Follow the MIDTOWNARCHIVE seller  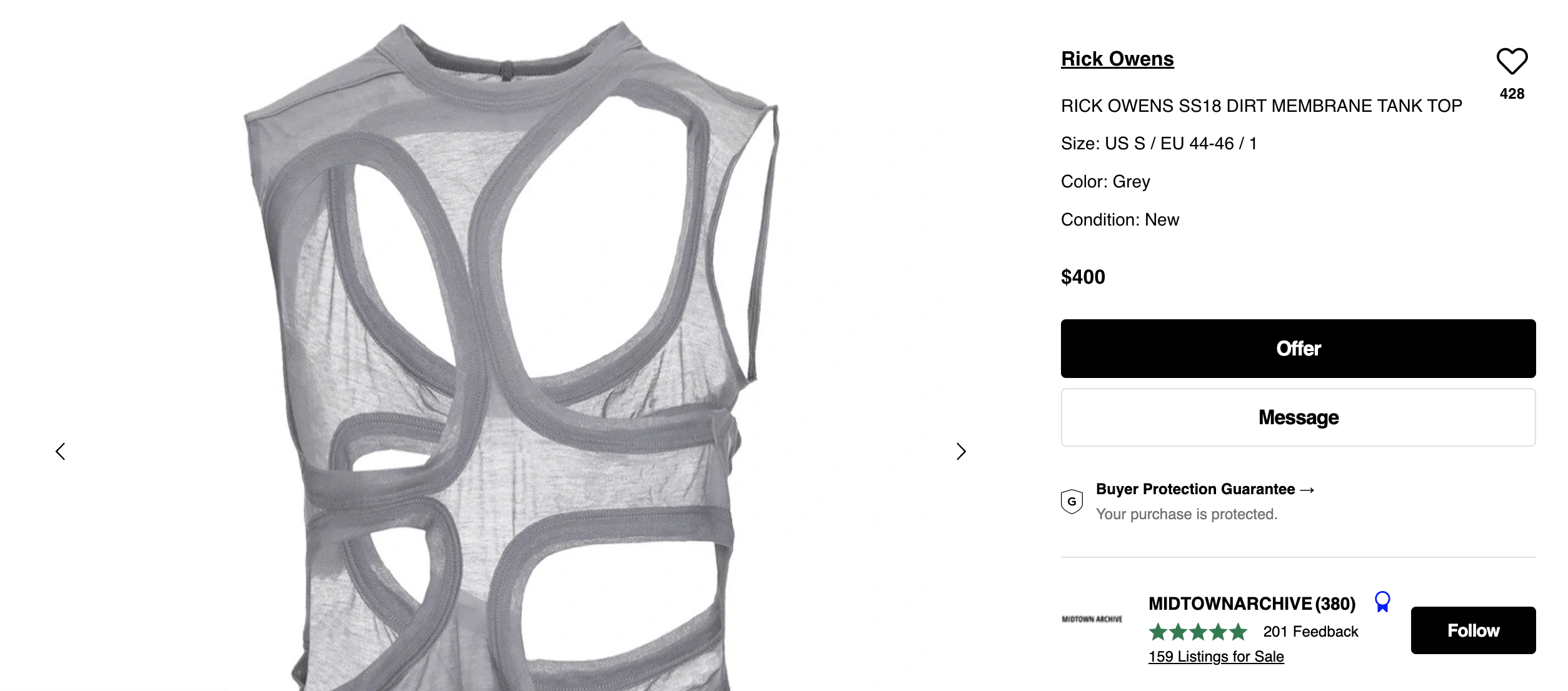pyautogui.click(x=1473, y=630)
